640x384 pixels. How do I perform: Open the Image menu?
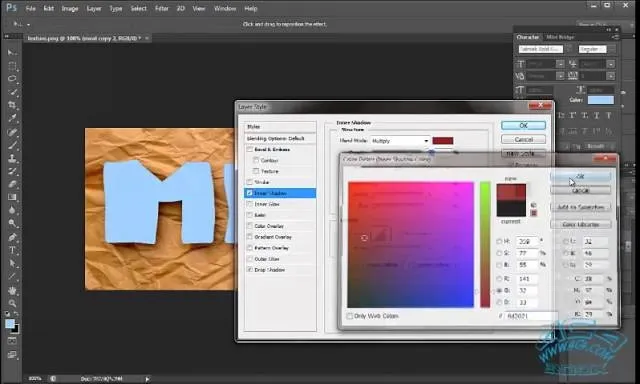pyautogui.click(x=70, y=8)
